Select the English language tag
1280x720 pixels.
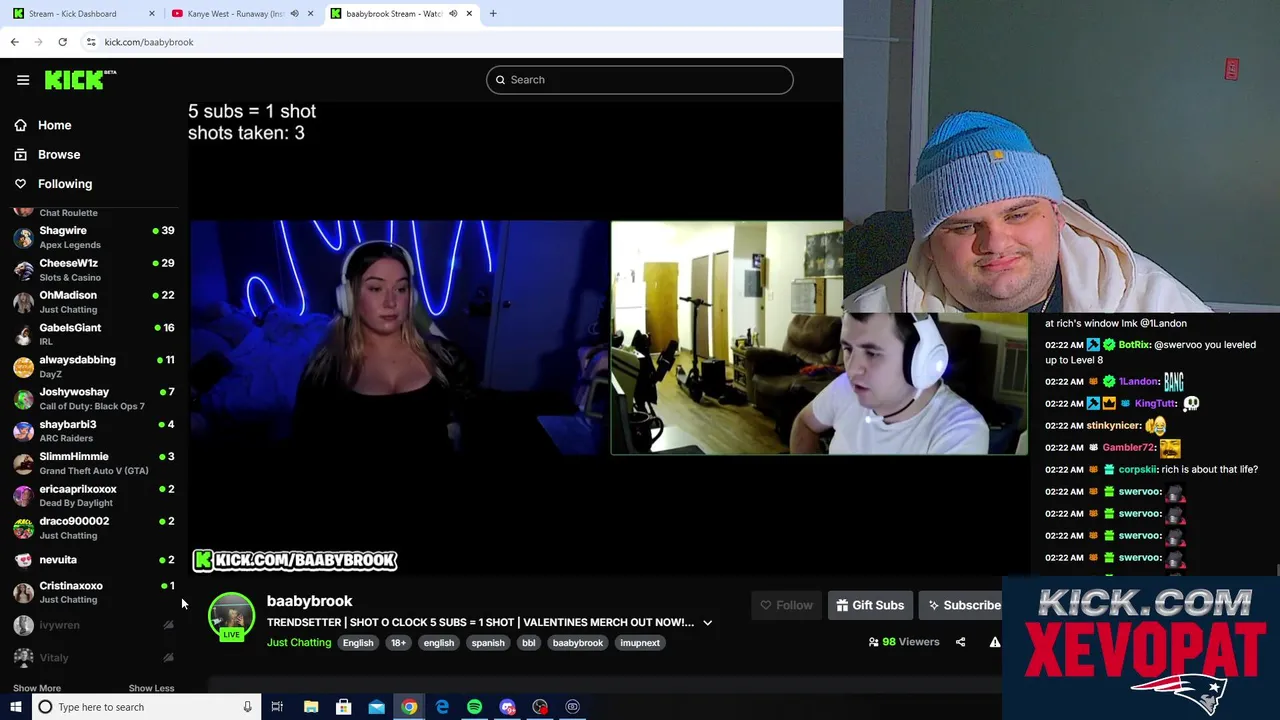click(358, 643)
